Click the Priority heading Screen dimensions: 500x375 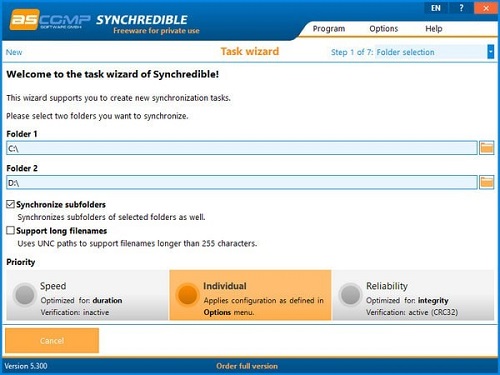(21, 262)
